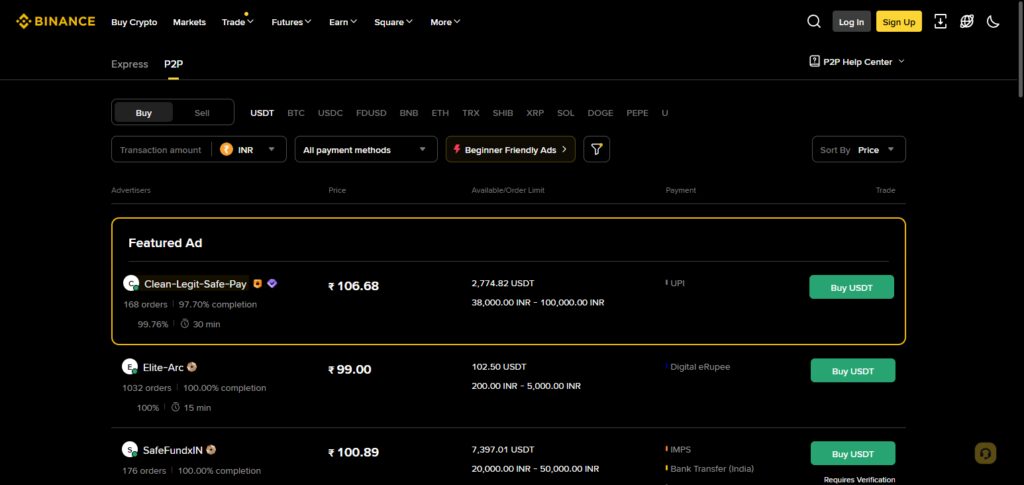This screenshot has height=485, width=1024.
Task: Click Clean-Legit-Safe-Pay purple verified badge
Action: (x=272, y=283)
